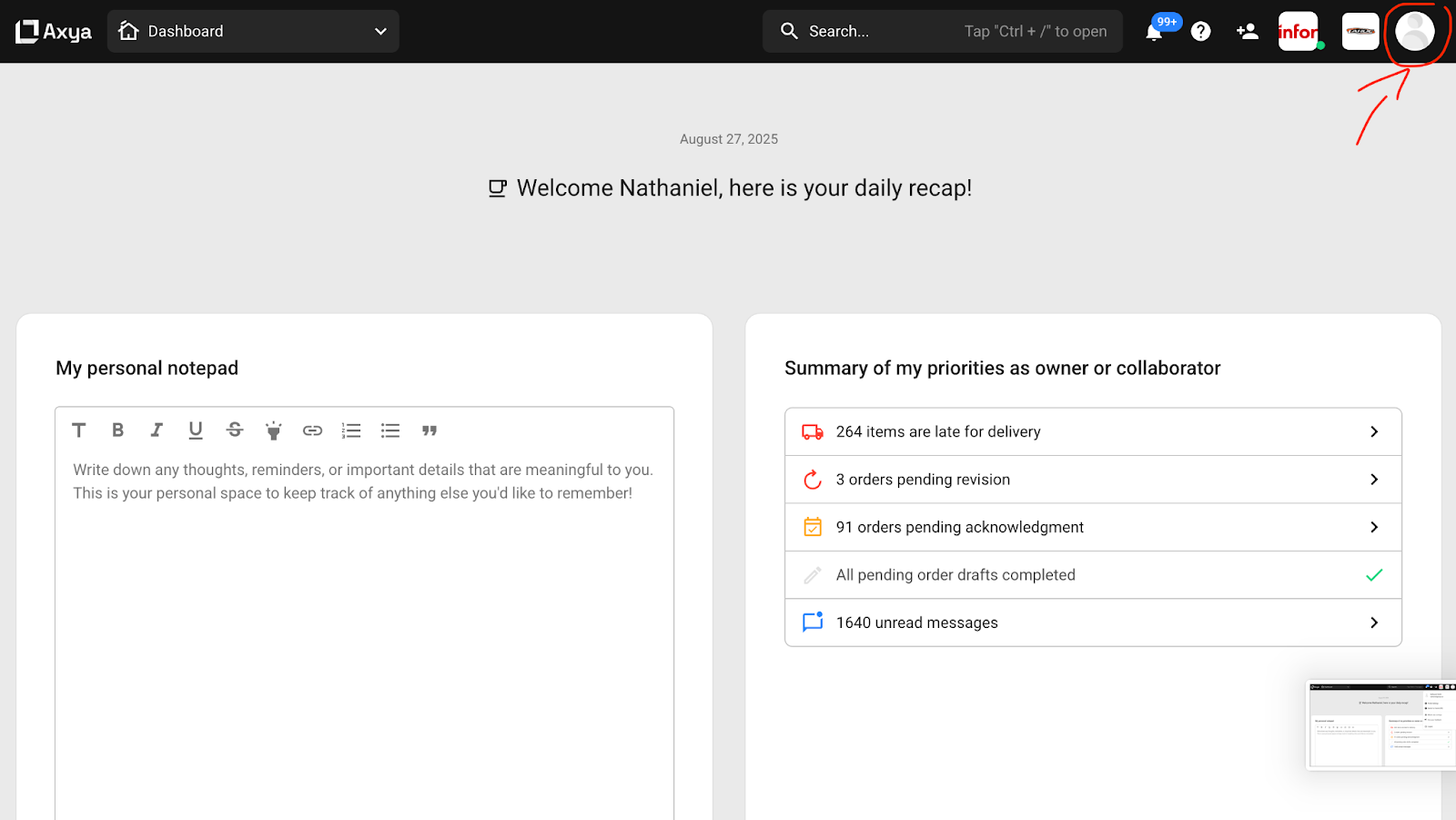1456x820 pixels.
Task: Toggle italic text in notepad
Action: click(157, 430)
